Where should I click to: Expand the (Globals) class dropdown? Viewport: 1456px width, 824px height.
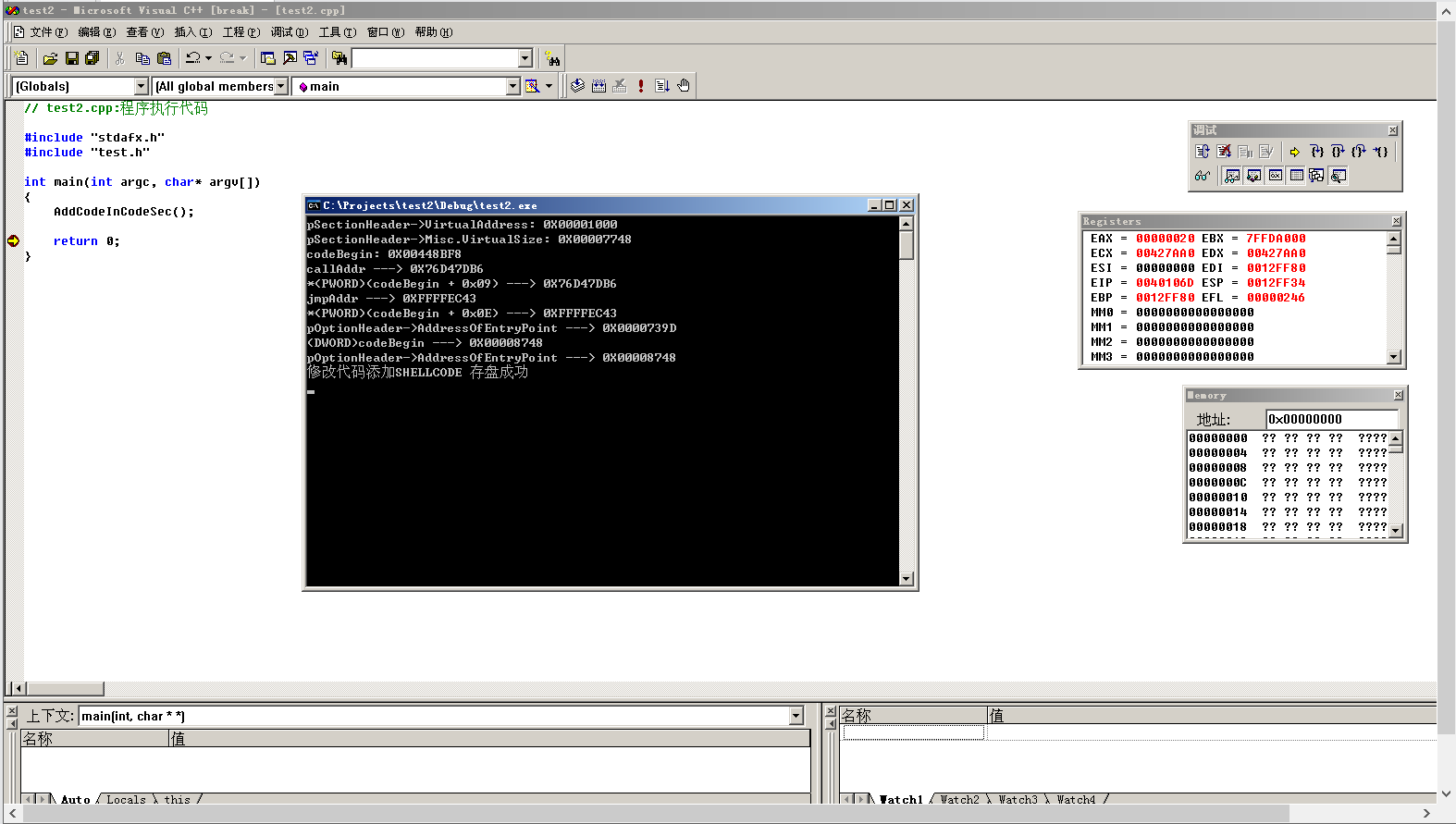(142, 86)
